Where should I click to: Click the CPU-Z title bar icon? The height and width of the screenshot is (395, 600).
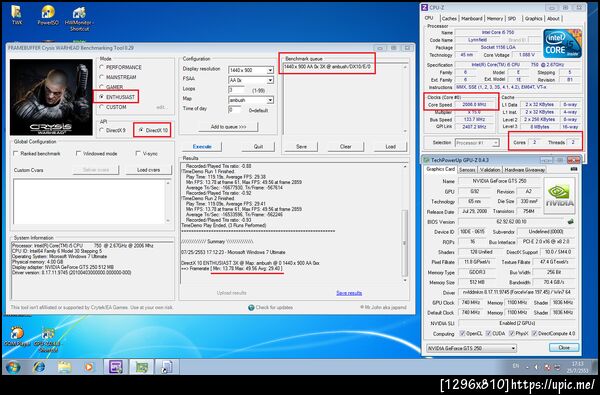point(424,7)
